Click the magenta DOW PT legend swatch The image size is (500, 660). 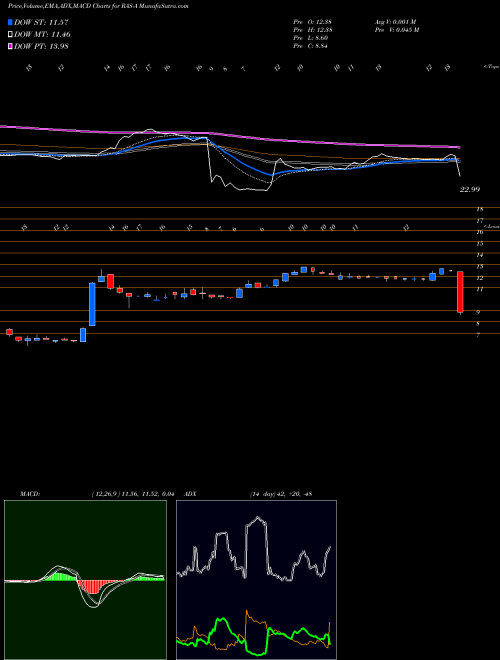point(10,46)
